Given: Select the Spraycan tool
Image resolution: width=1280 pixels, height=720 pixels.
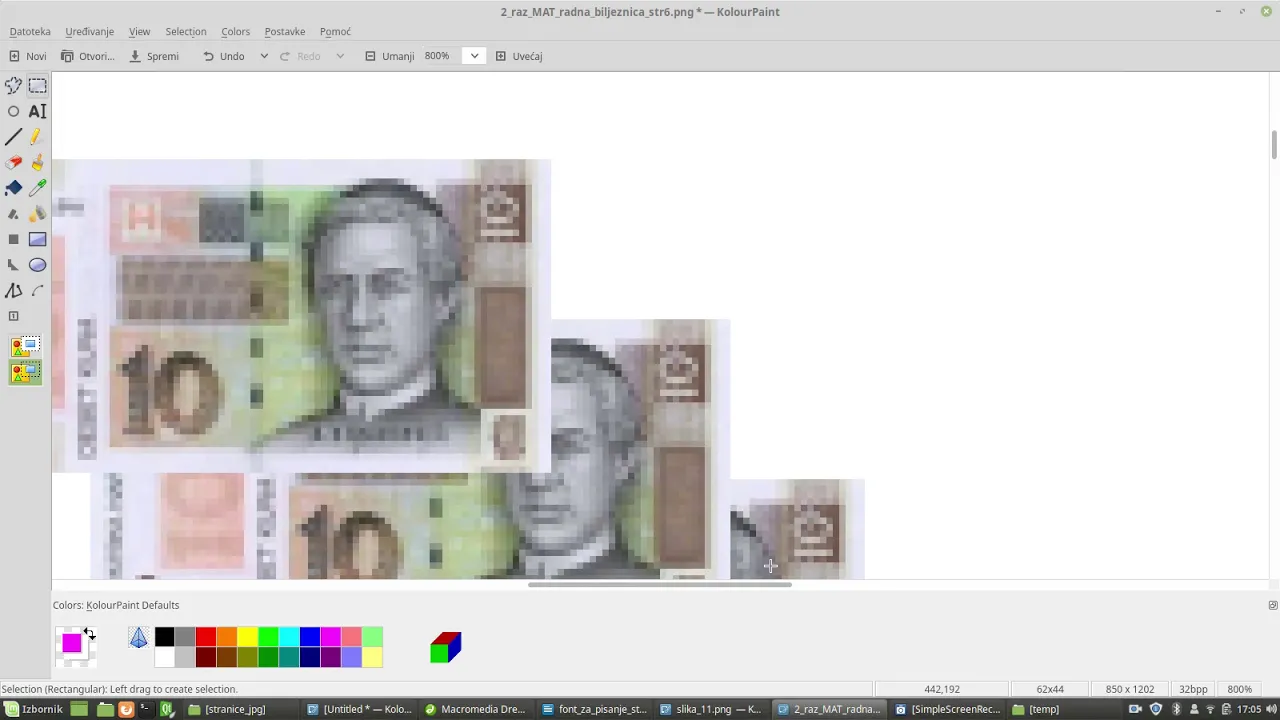Looking at the screenshot, I should pyautogui.click(x=37, y=214).
